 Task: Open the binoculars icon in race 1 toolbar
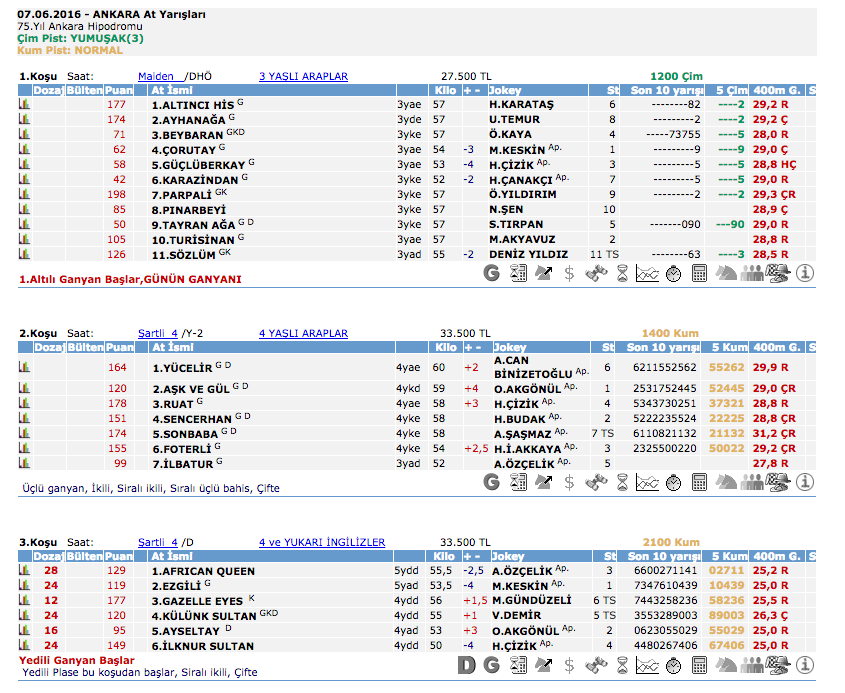click(596, 273)
